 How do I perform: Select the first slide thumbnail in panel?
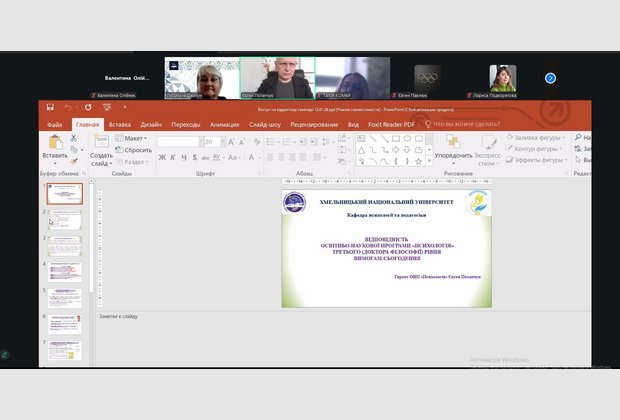point(65,194)
